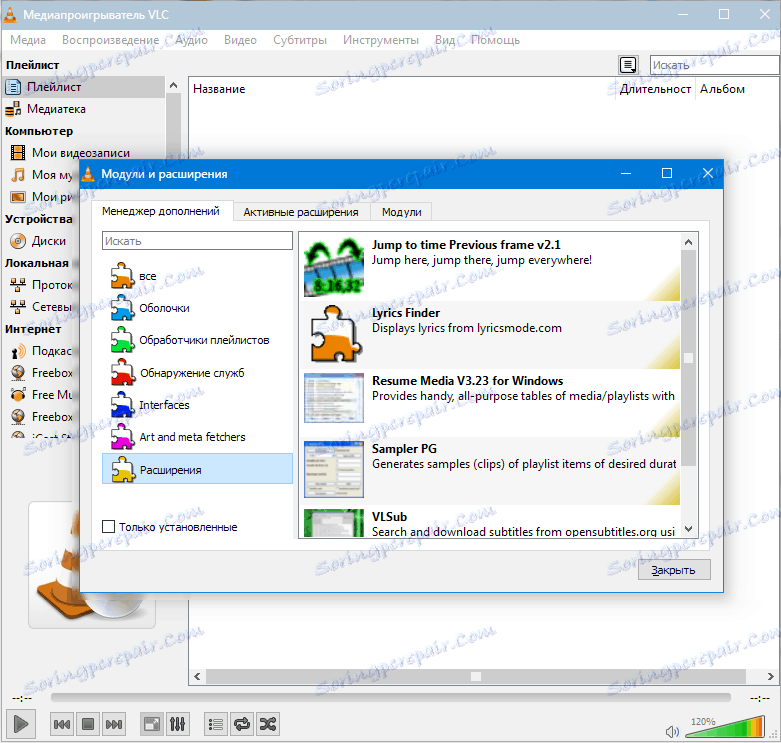781x743 pixels.
Task: Select Interfaces category
Action: 197,405
